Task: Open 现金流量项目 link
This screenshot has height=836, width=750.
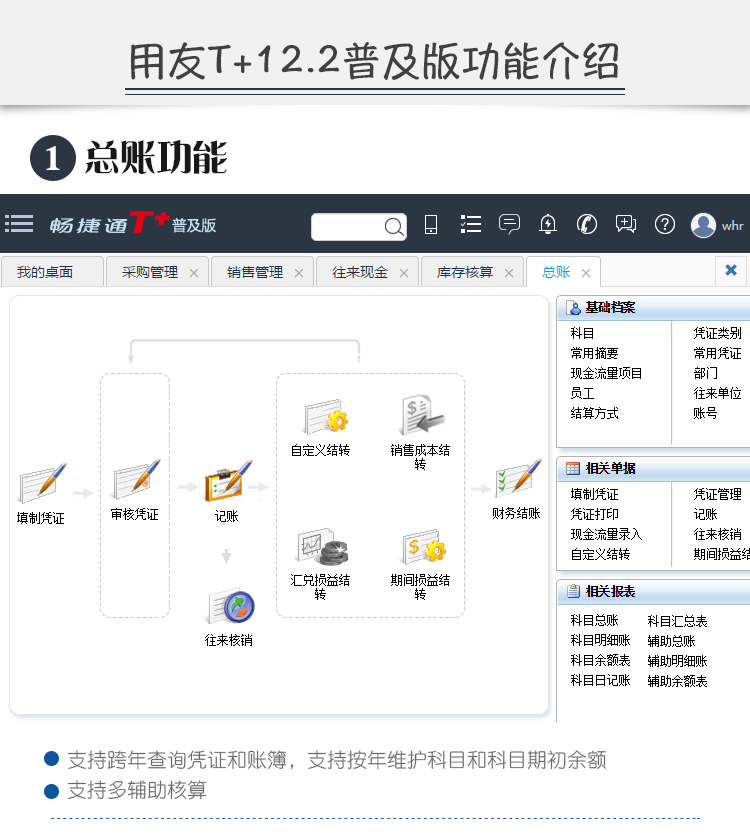Action: [x=606, y=373]
